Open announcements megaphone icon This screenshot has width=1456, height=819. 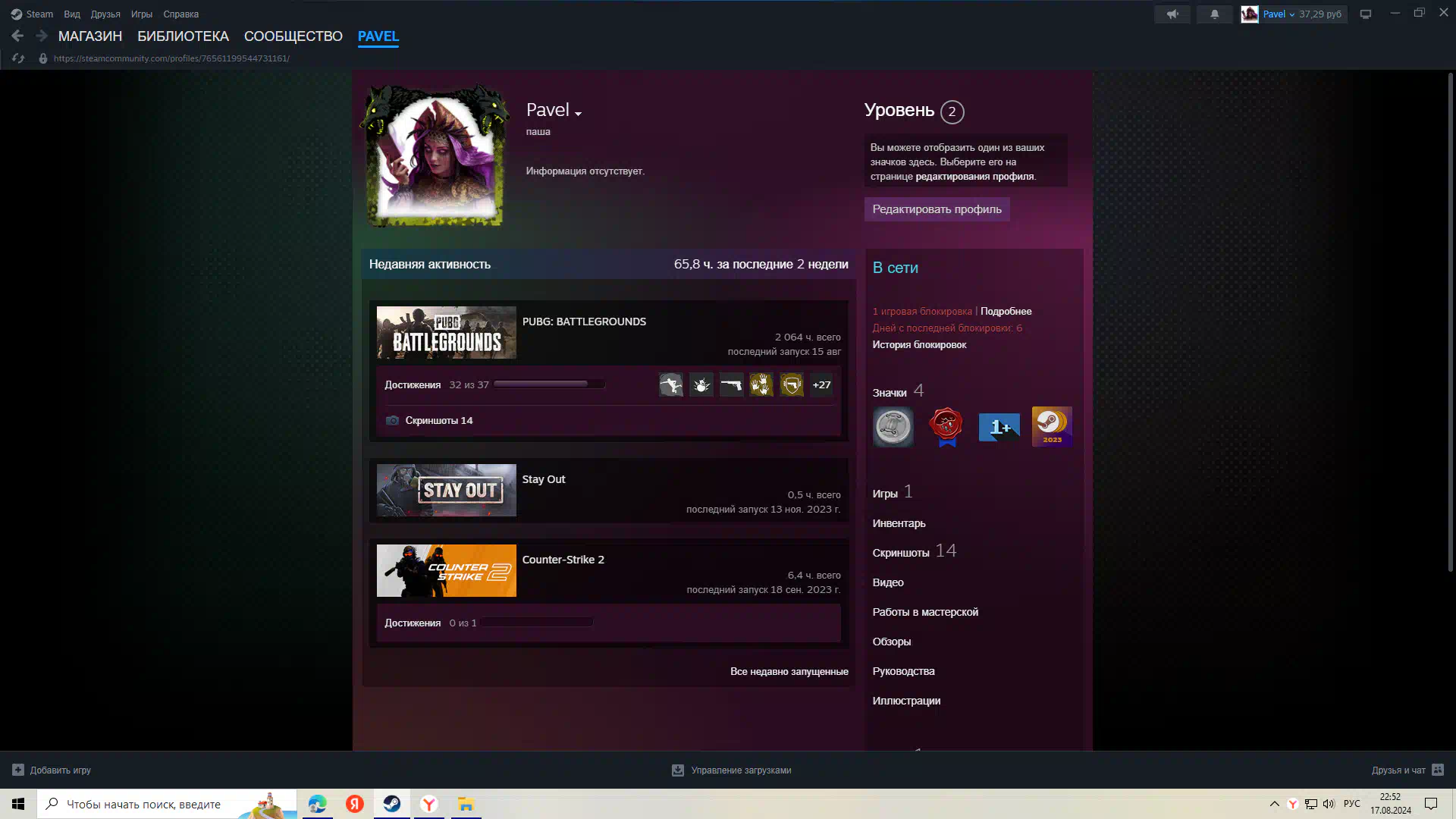click(x=1172, y=14)
